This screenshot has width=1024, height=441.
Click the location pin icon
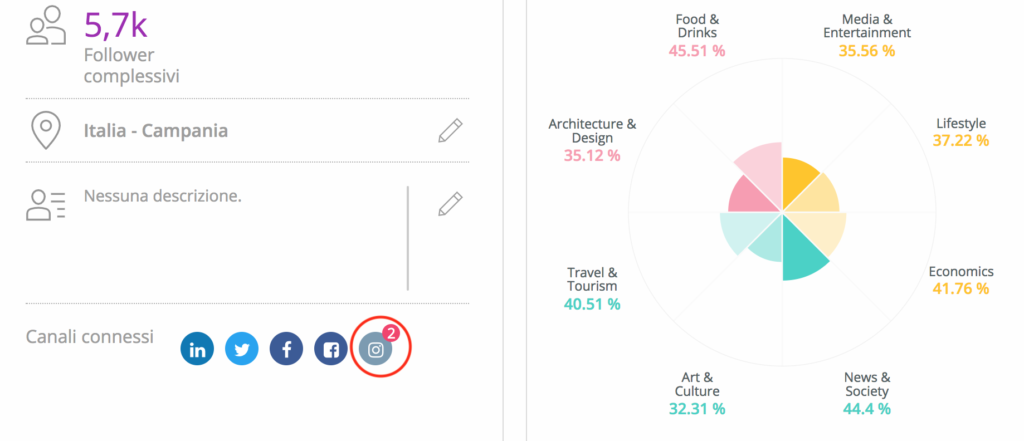click(46, 131)
